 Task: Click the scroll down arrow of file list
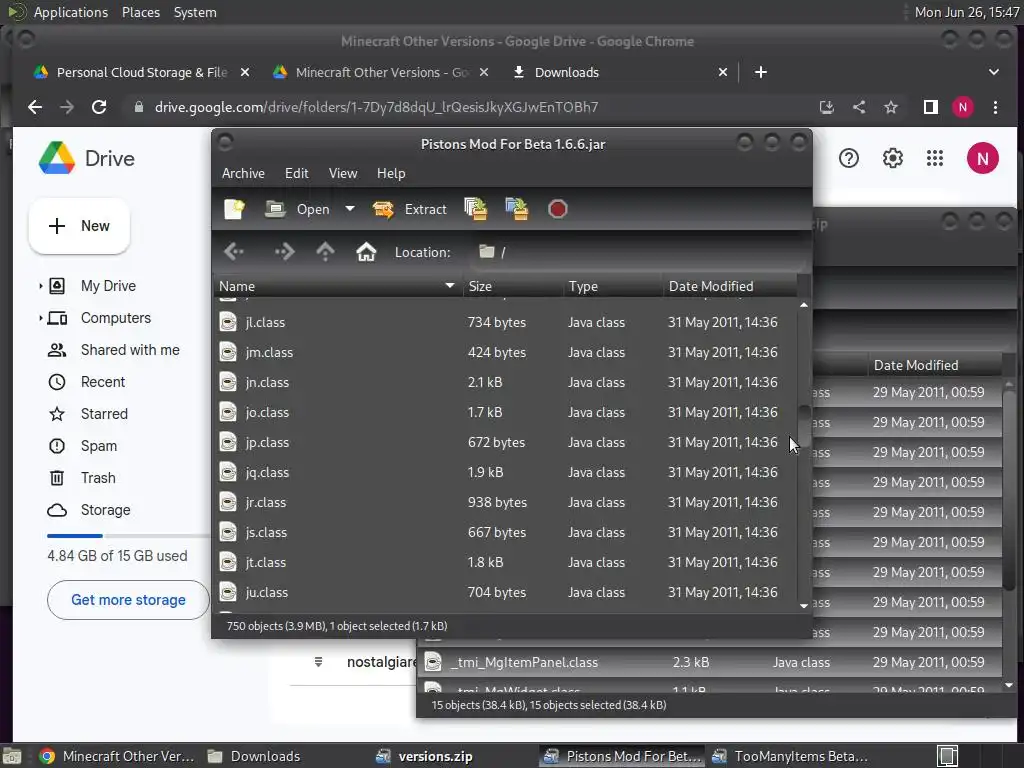pyautogui.click(x=804, y=605)
